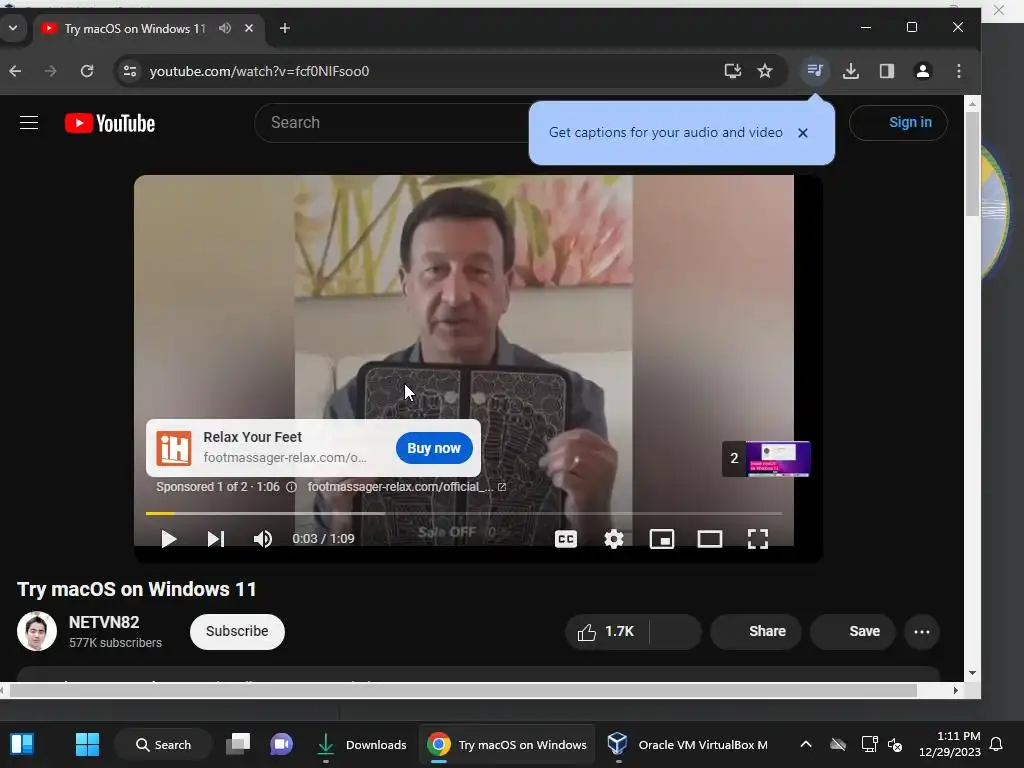Enter full screen mode
This screenshot has width=1024, height=768.
pos(758,539)
